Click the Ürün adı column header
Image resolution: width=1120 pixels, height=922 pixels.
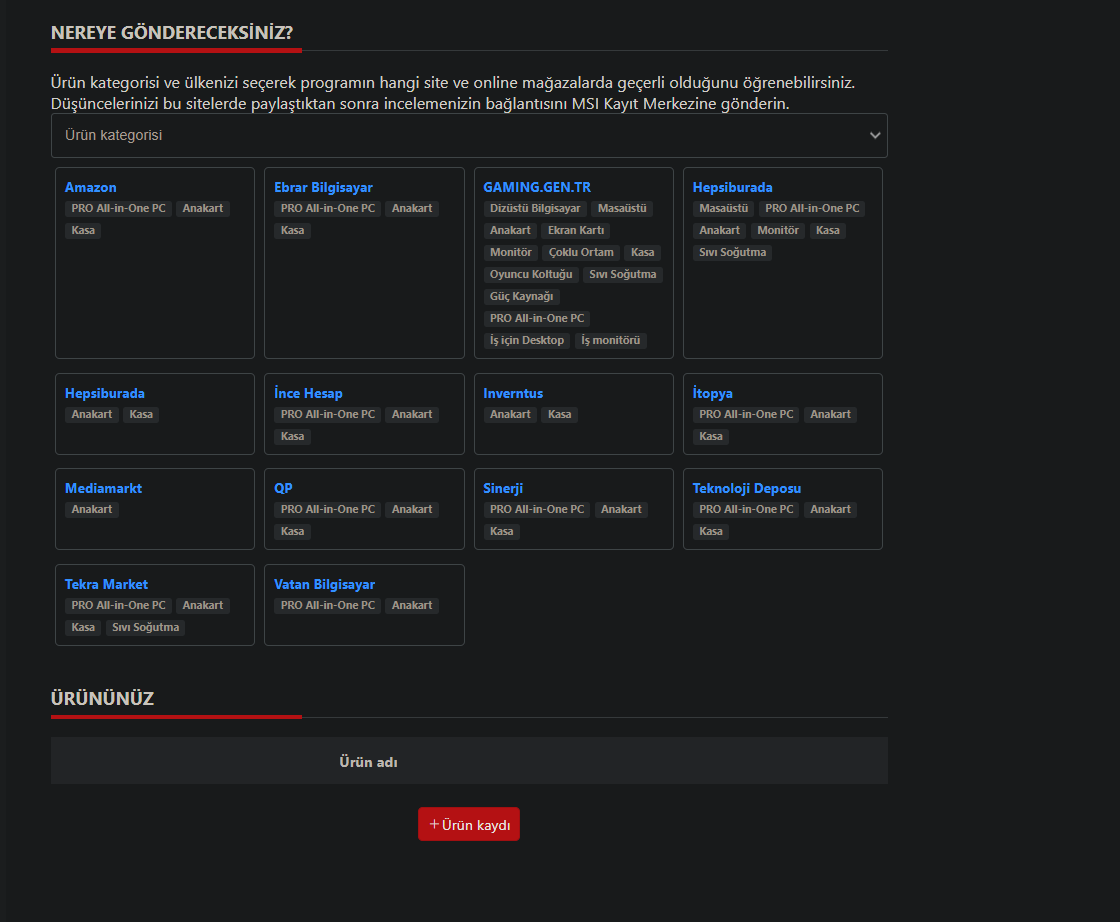pos(369,762)
